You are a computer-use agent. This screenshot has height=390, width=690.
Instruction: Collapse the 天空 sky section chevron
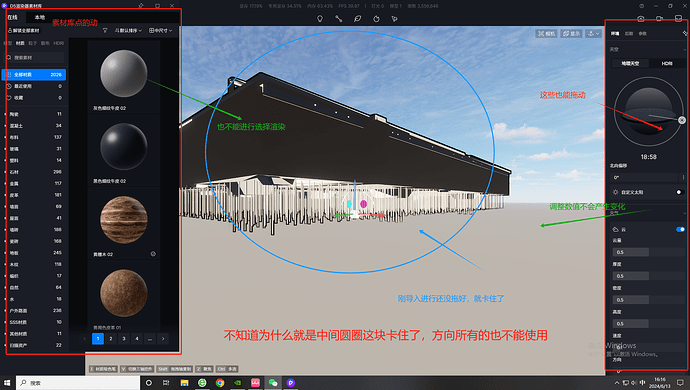[685, 49]
